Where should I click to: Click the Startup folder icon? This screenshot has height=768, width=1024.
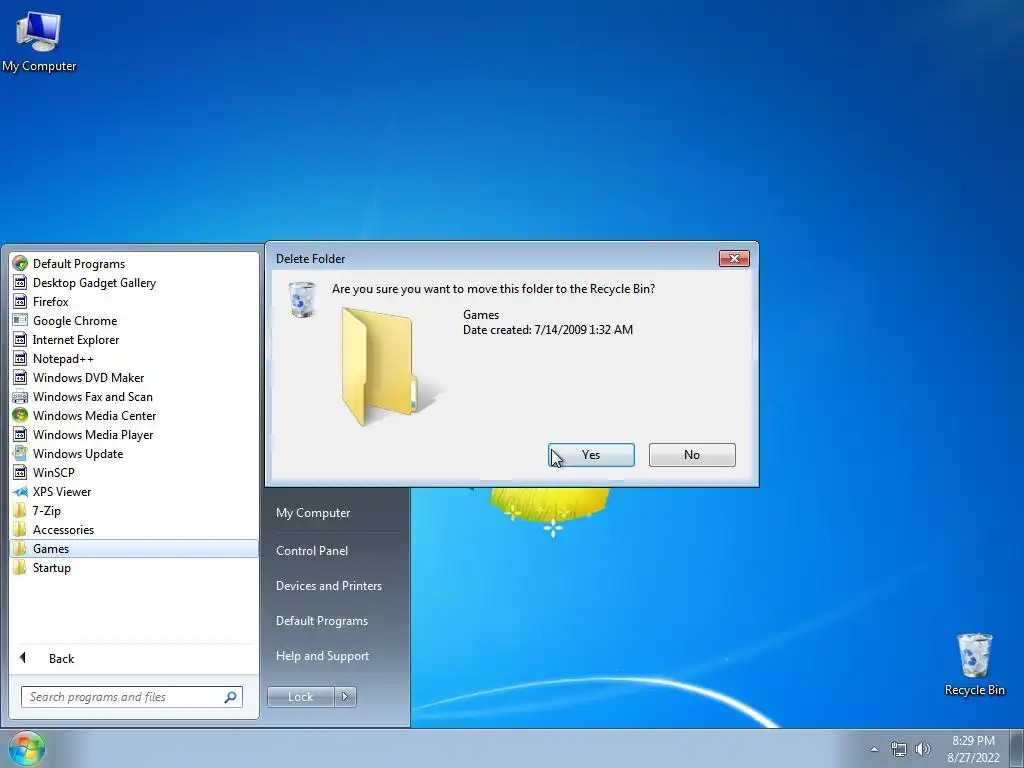coord(20,568)
